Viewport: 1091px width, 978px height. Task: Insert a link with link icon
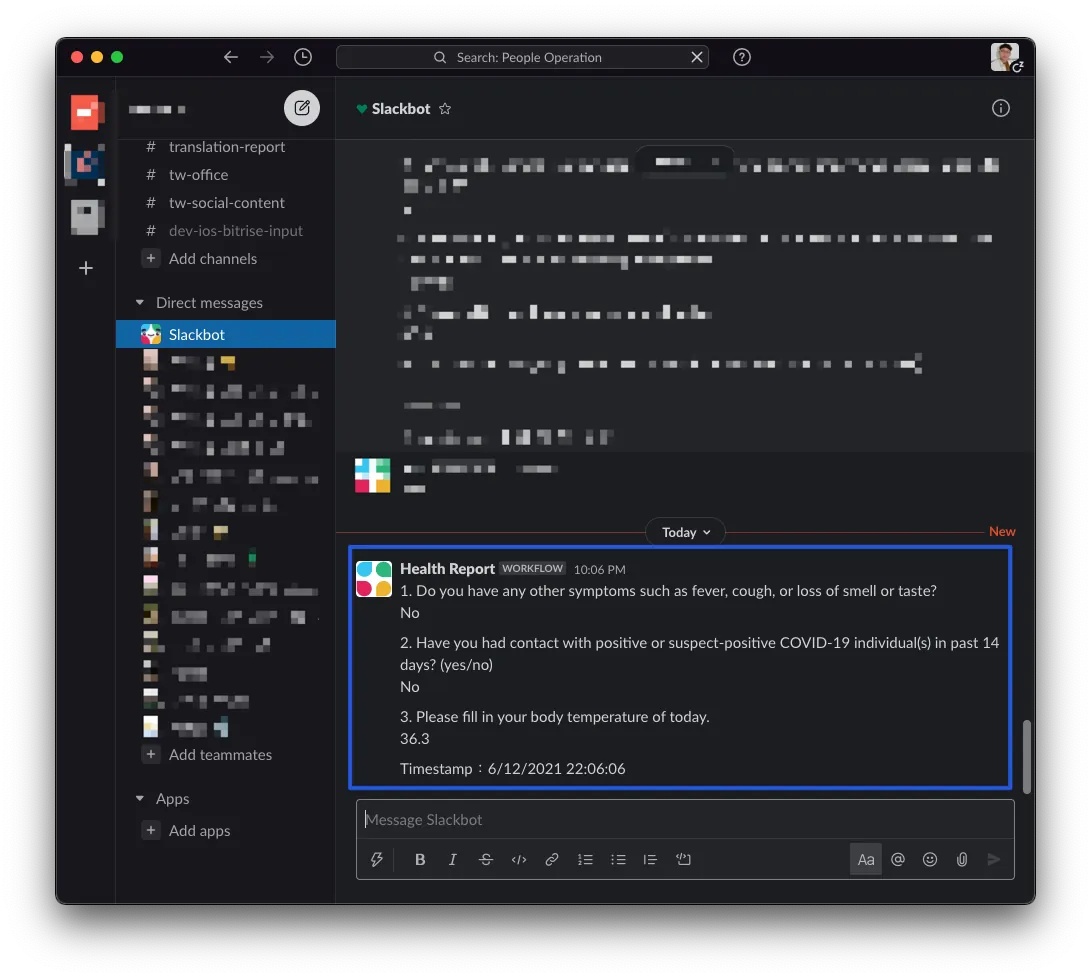(552, 859)
